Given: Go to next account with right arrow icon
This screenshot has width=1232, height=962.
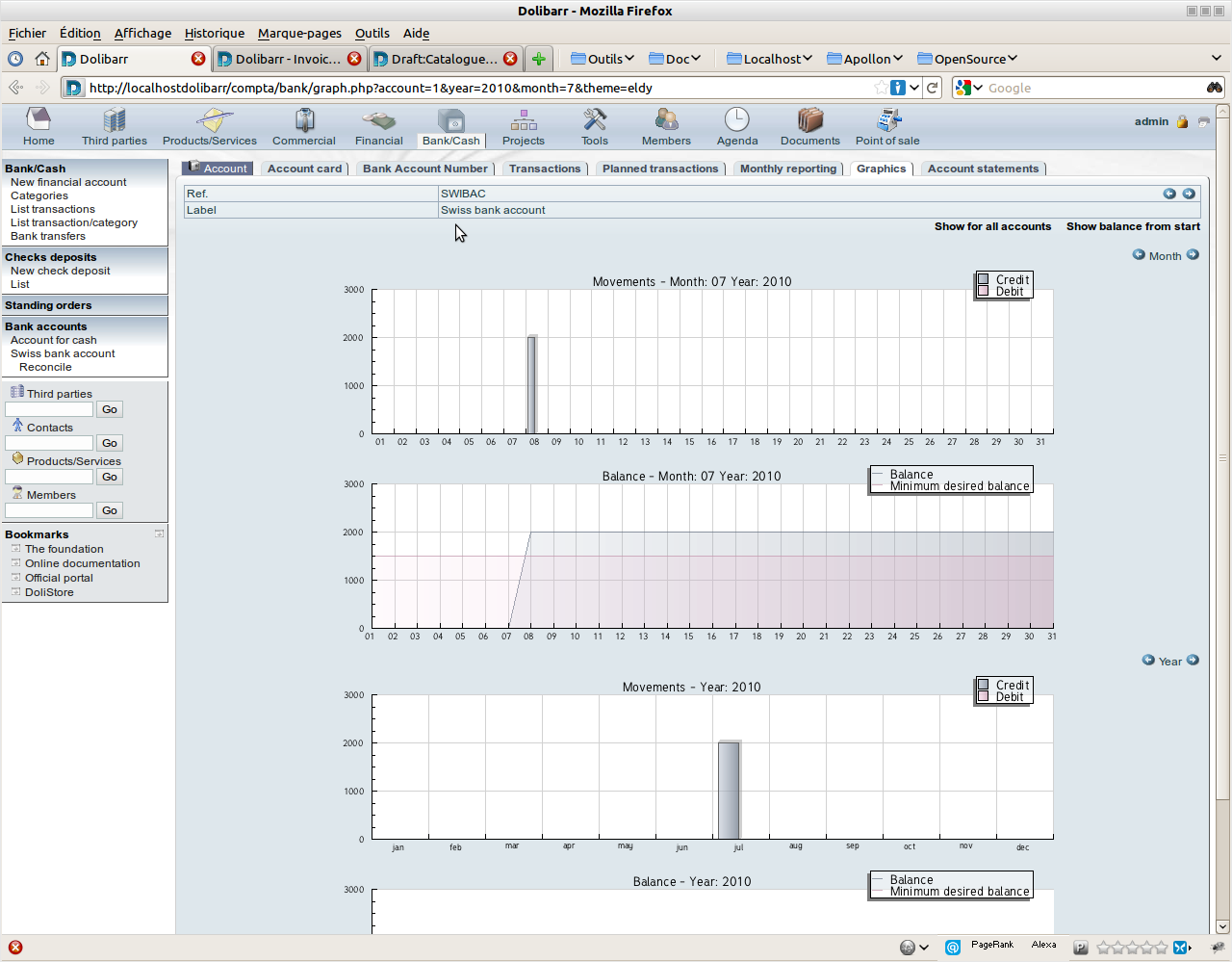Looking at the screenshot, I should tap(1189, 194).
